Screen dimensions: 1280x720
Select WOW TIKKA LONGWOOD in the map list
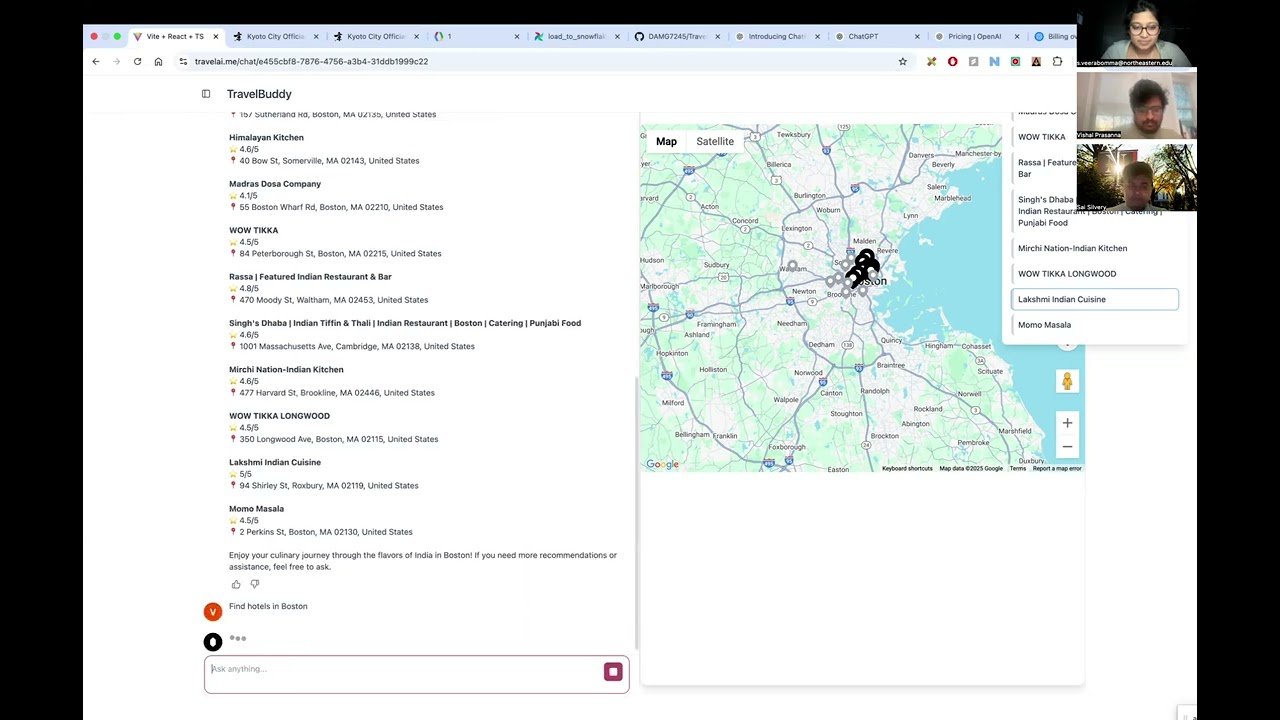click(x=1095, y=274)
